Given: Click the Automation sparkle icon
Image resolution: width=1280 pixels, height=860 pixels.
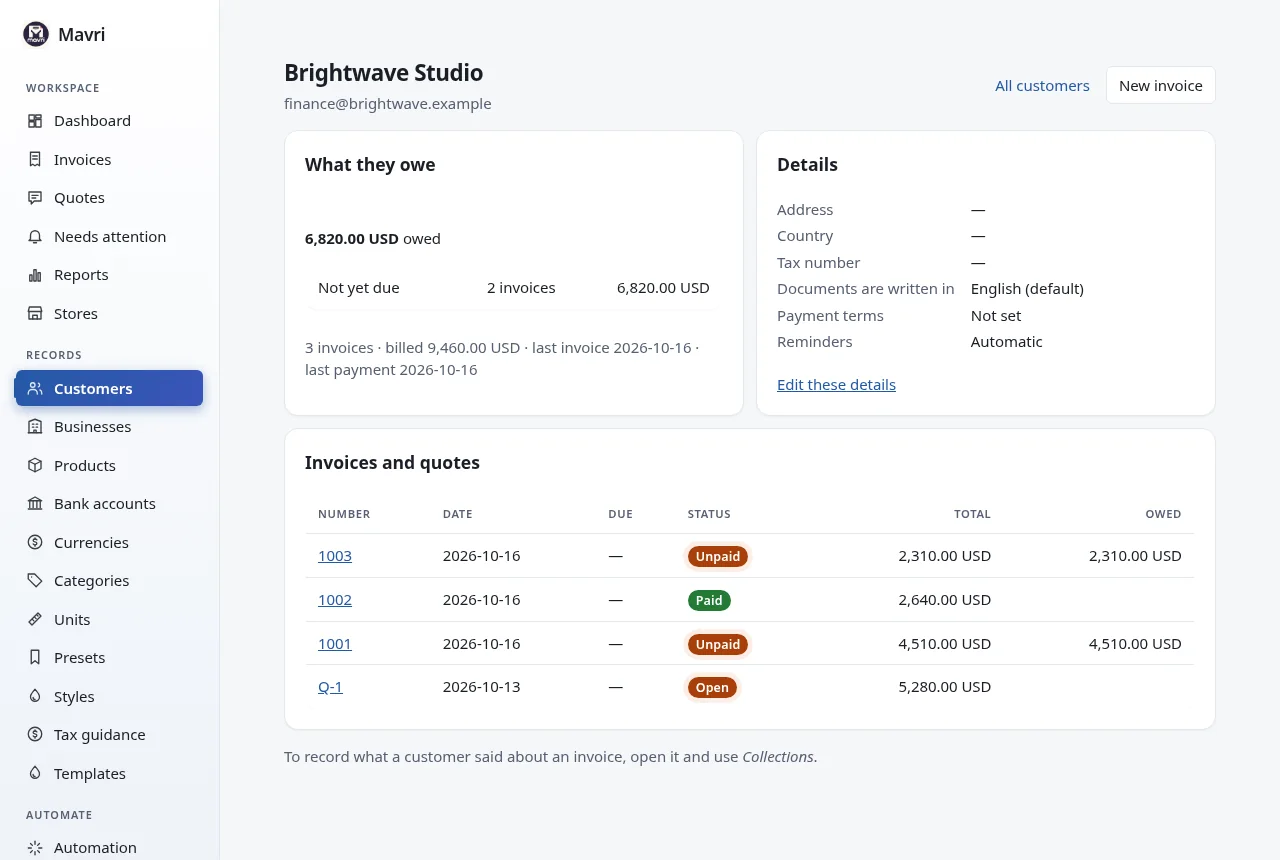Looking at the screenshot, I should [35, 848].
